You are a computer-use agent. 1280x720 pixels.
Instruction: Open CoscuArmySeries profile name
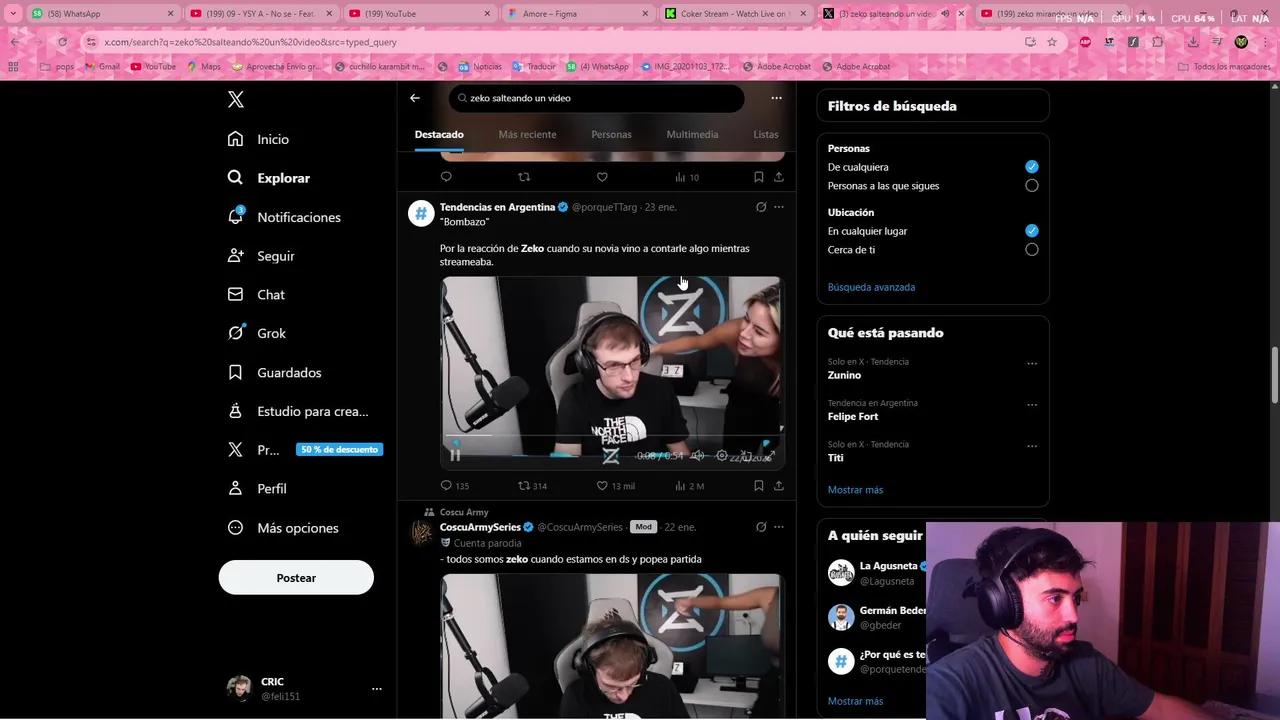(x=480, y=527)
